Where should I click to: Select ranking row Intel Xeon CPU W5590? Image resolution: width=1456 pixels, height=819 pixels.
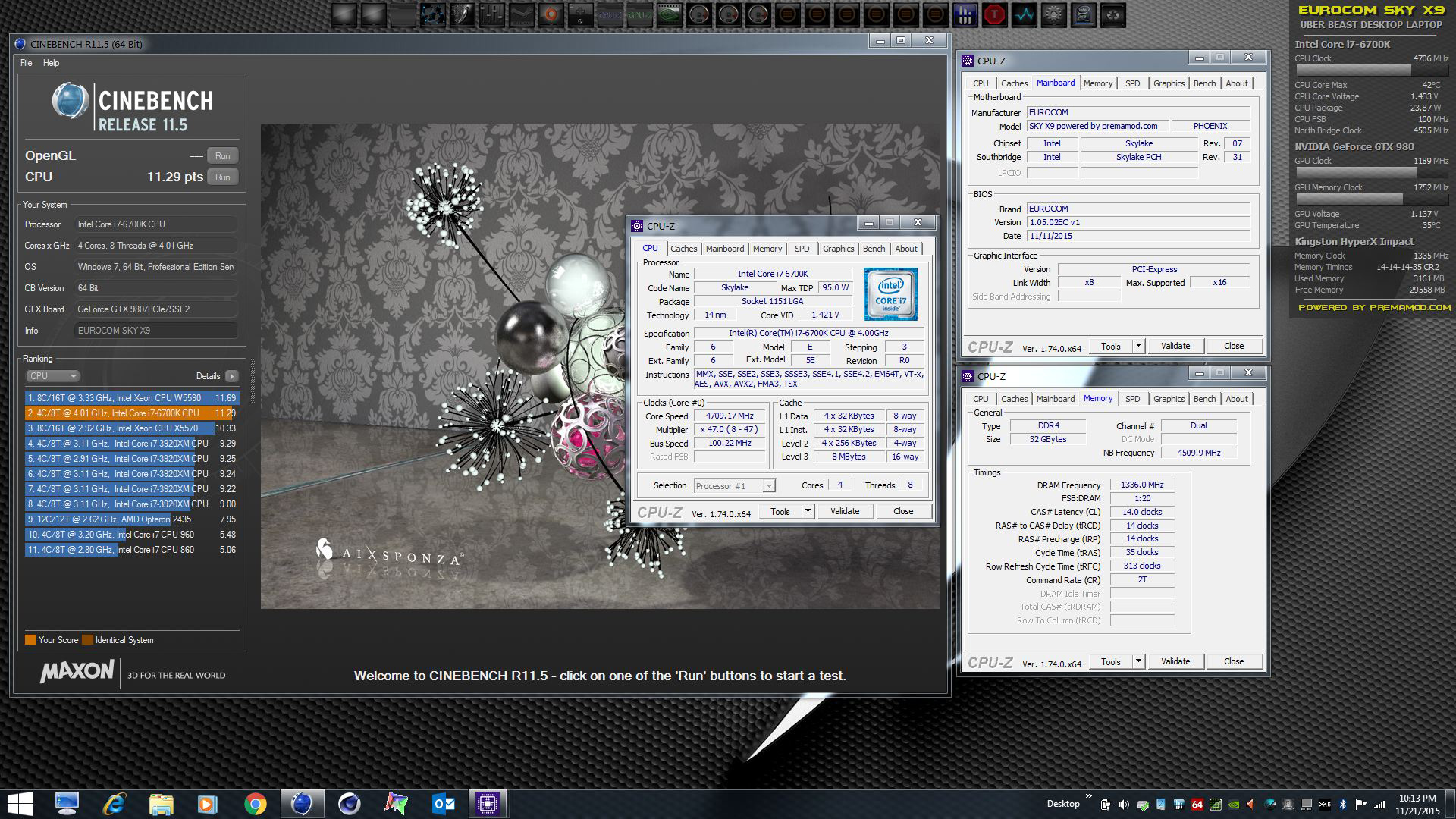click(x=132, y=398)
